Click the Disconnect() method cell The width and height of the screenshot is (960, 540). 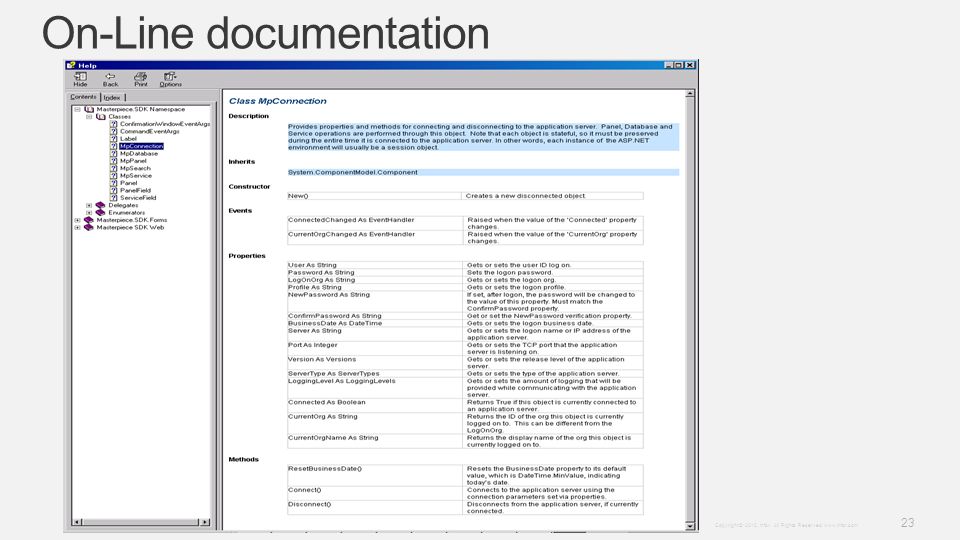click(x=375, y=508)
